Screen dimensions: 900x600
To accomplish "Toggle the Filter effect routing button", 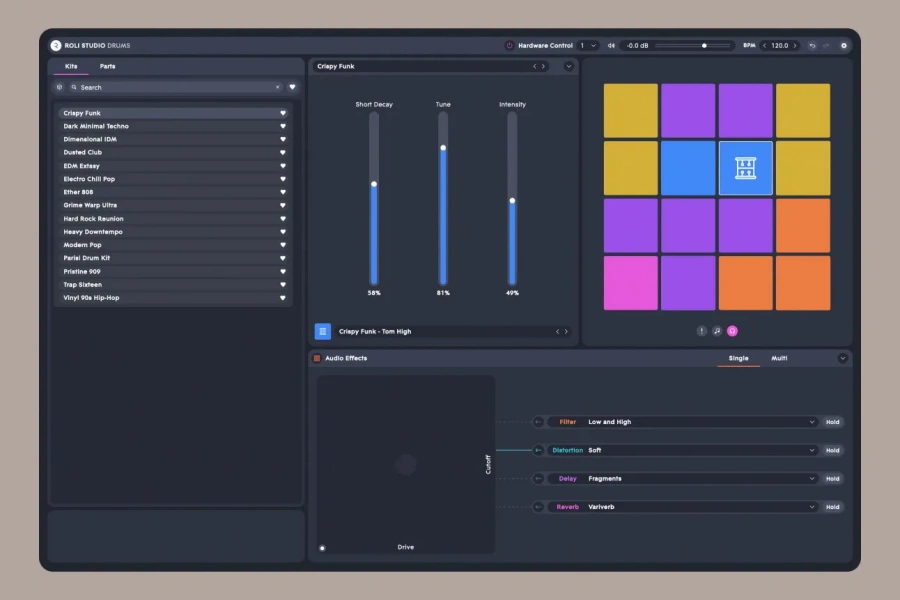I will (538, 422).
